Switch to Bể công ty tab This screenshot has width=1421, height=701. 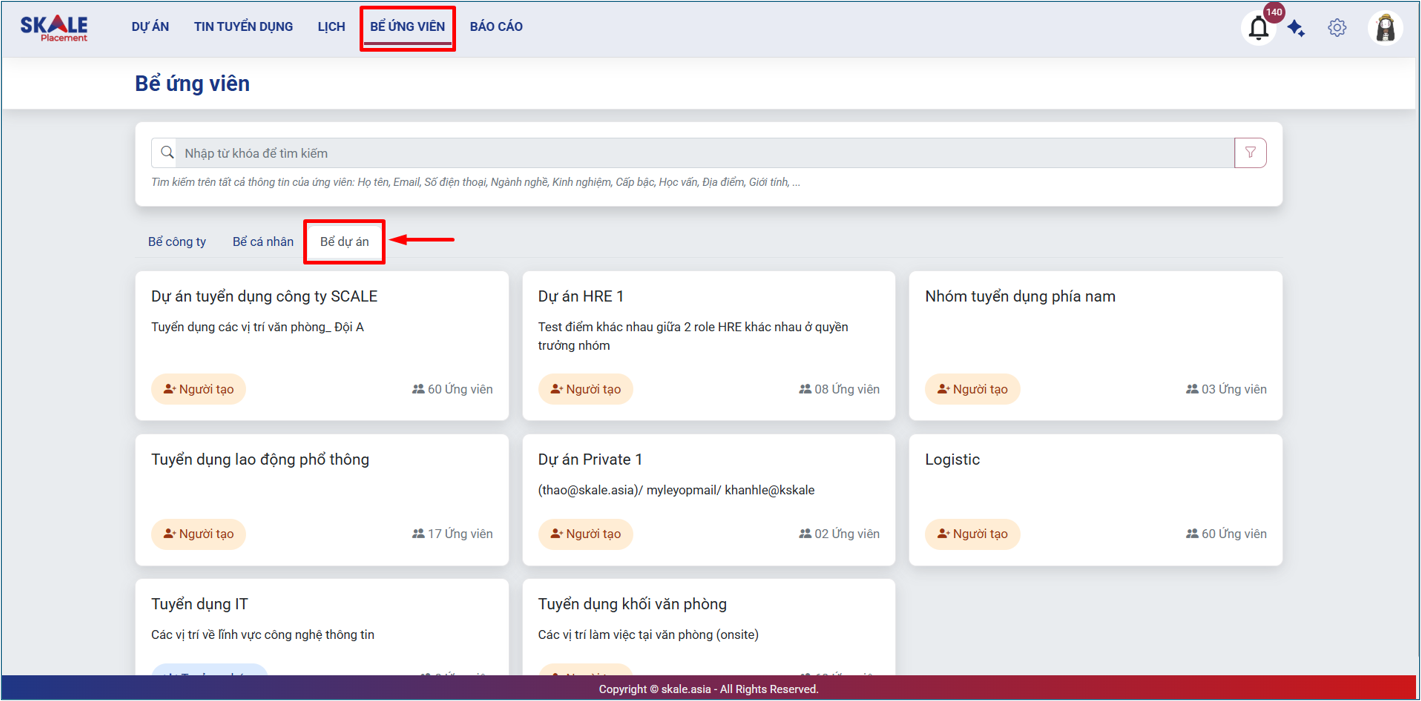(177, 242)
